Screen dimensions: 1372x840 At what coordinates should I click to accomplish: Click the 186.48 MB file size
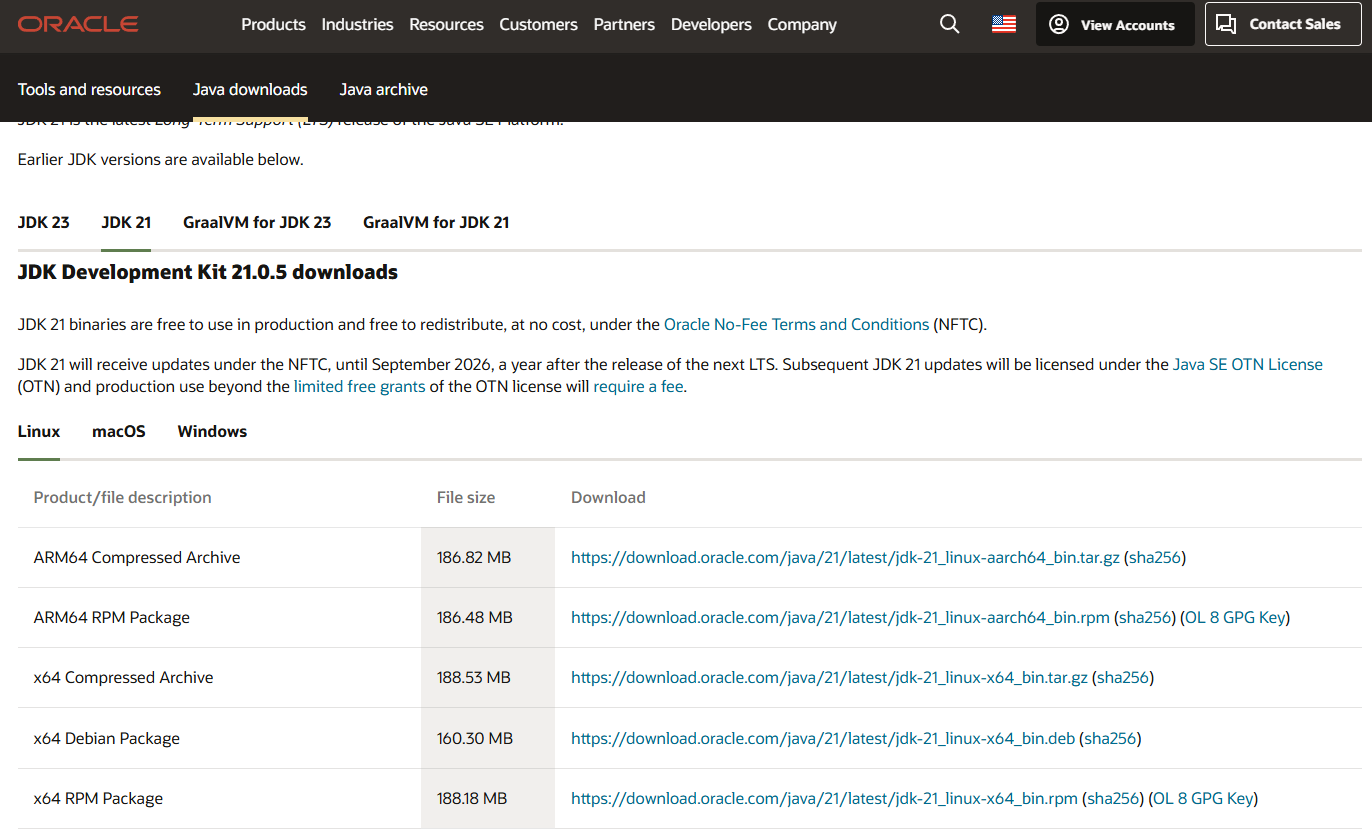[475, 617]
